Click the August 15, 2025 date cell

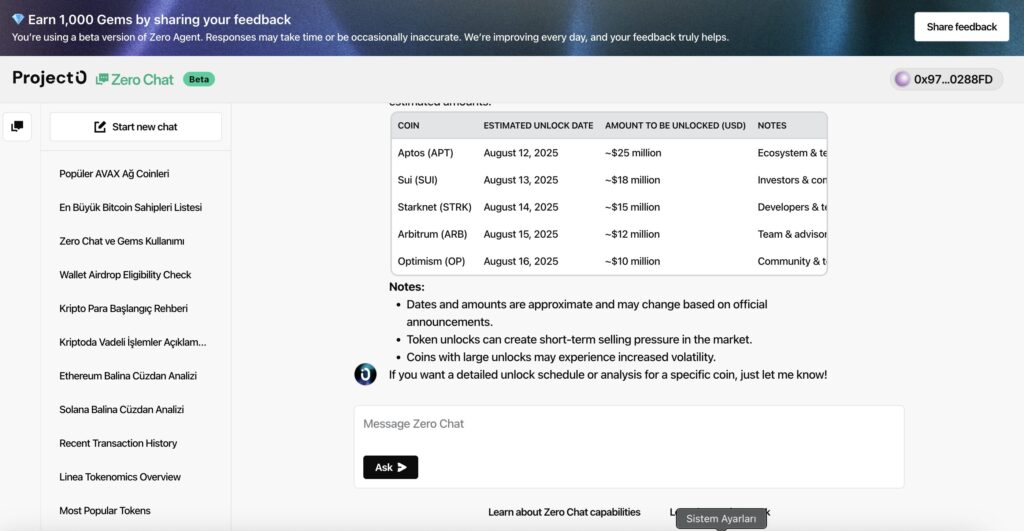520,234
